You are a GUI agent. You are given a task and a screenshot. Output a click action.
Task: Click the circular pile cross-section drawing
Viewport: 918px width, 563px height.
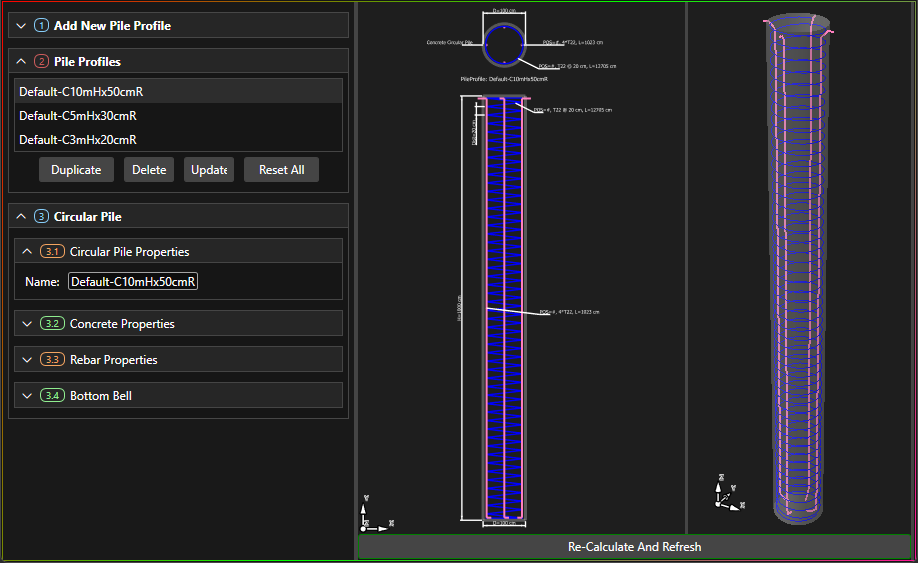pyautogui.click(x=507, y=43)
